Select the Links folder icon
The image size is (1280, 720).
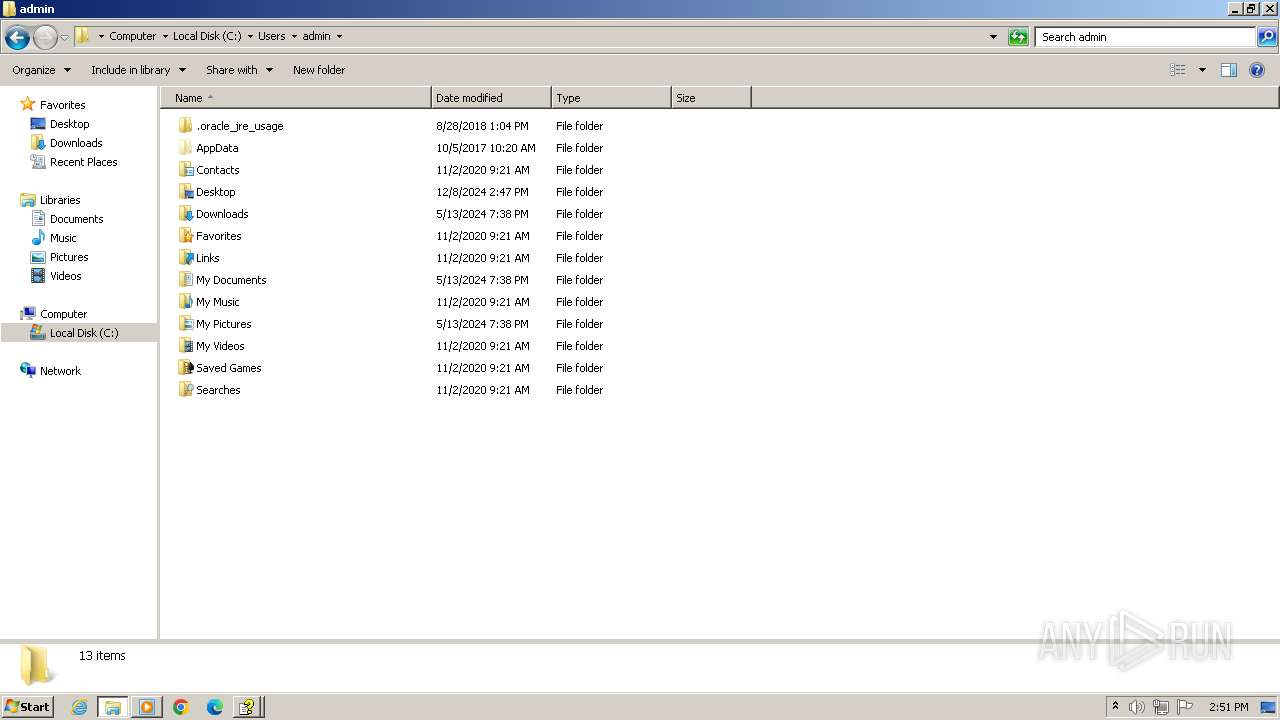pyautogui.click(x=185, y=258)
